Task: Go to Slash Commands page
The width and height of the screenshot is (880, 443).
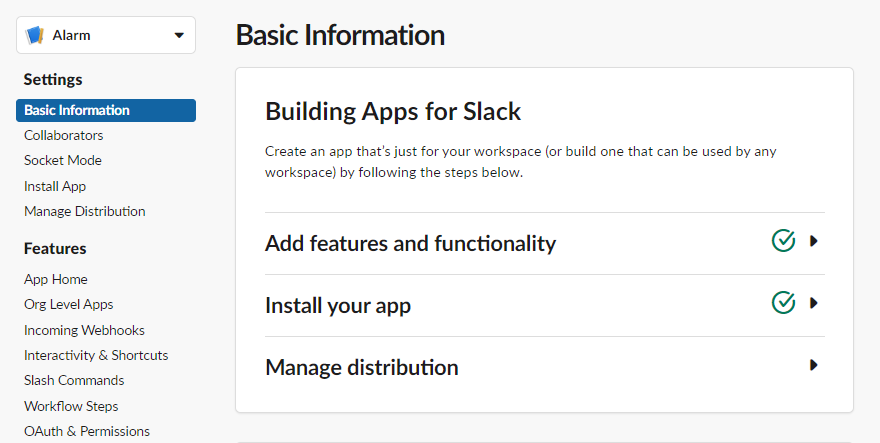Action: pyautogui.click(x=74, y=380)
